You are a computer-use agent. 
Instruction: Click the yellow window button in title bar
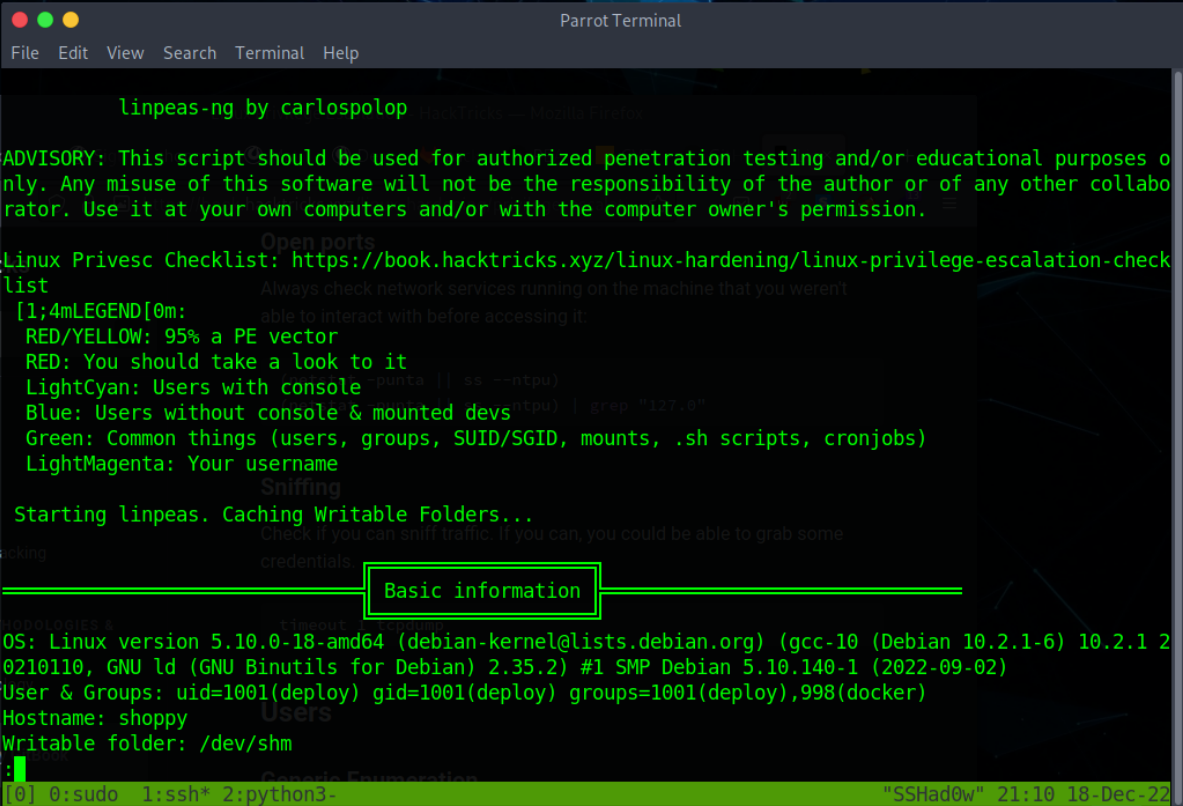pos(70,20)
